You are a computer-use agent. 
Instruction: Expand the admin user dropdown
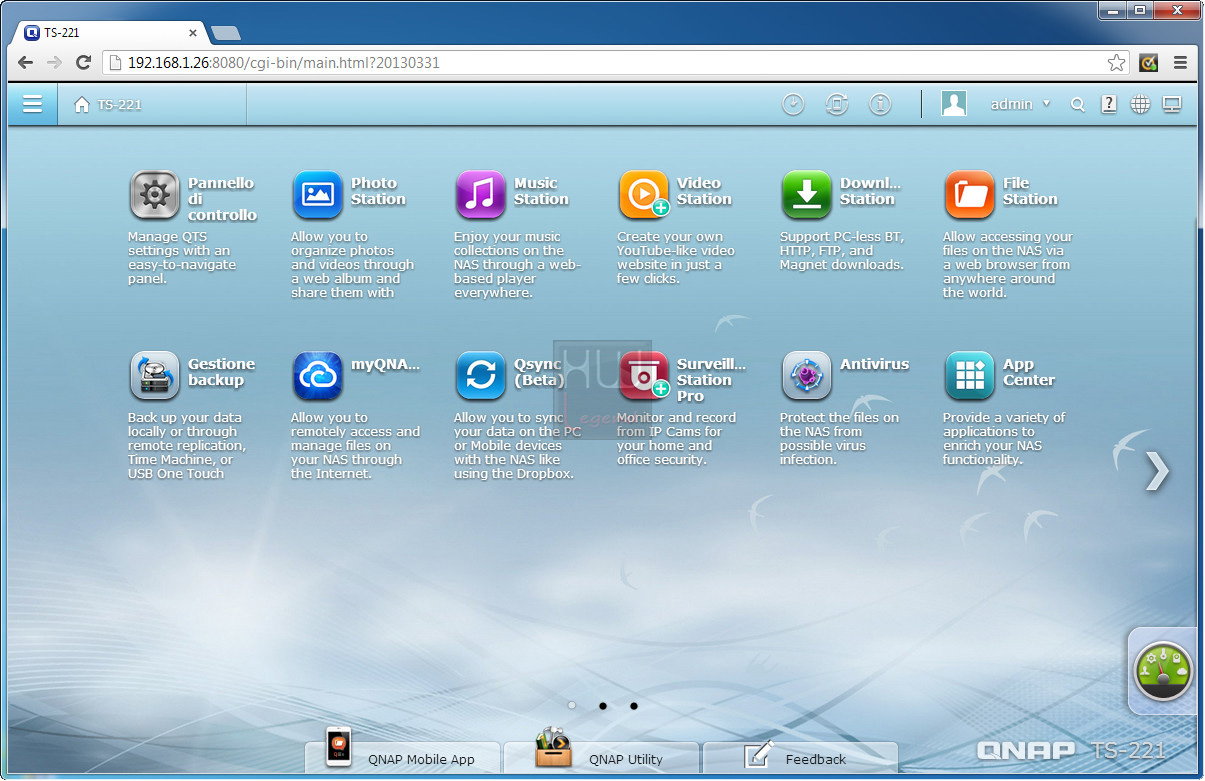pyautogui.click(x=1046, y=104)
